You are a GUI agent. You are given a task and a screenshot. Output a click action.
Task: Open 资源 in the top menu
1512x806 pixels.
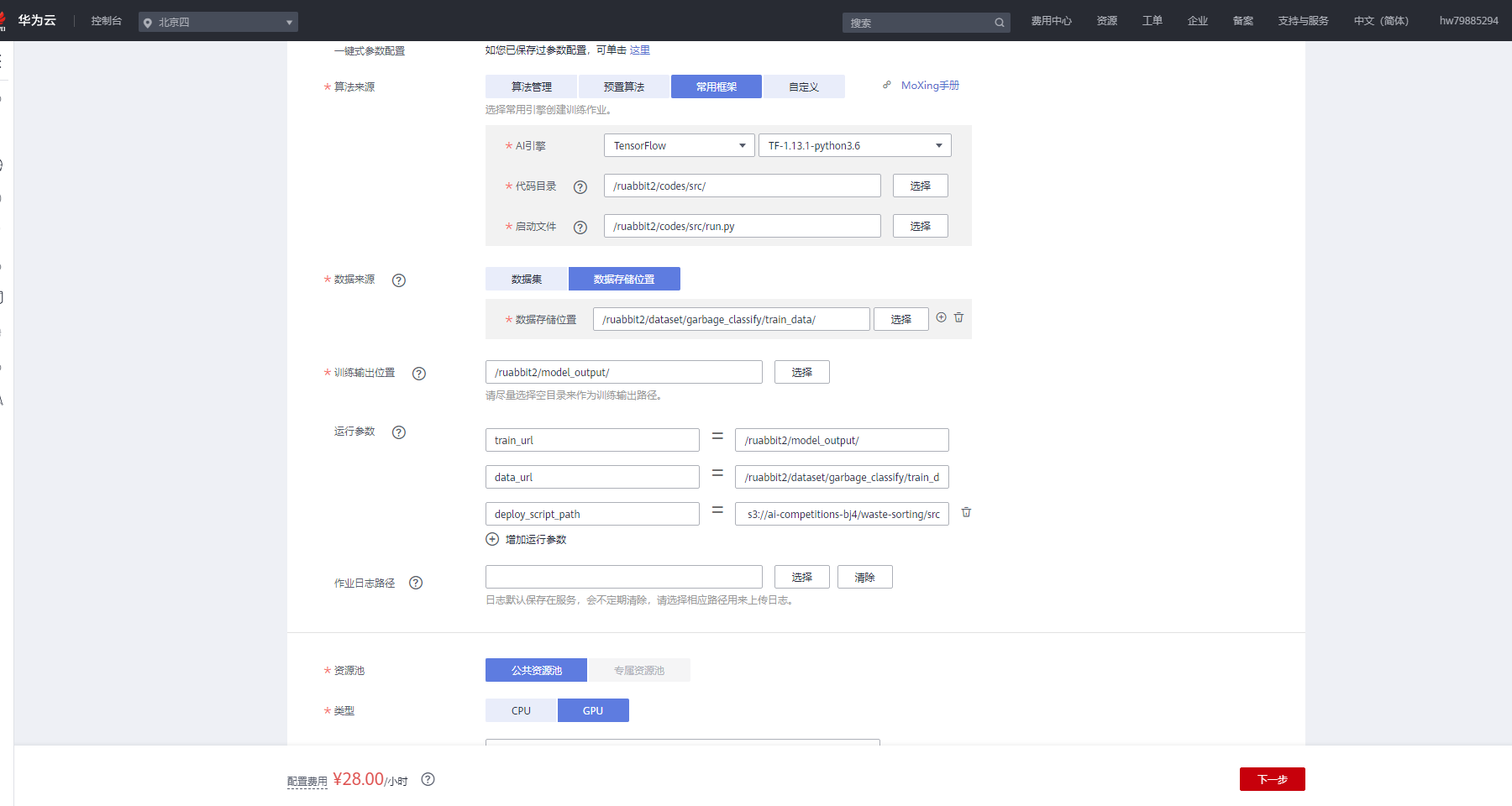click(x=1107, y=21)
